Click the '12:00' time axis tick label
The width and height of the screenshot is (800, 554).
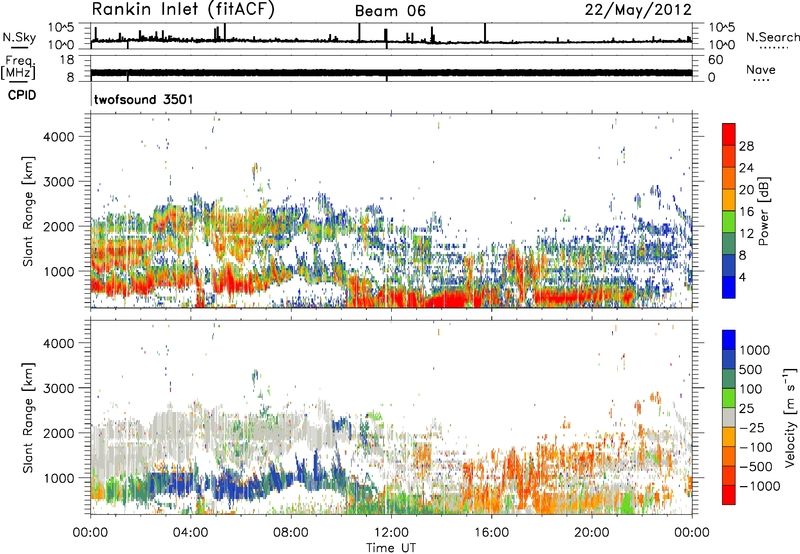[391, 533]
